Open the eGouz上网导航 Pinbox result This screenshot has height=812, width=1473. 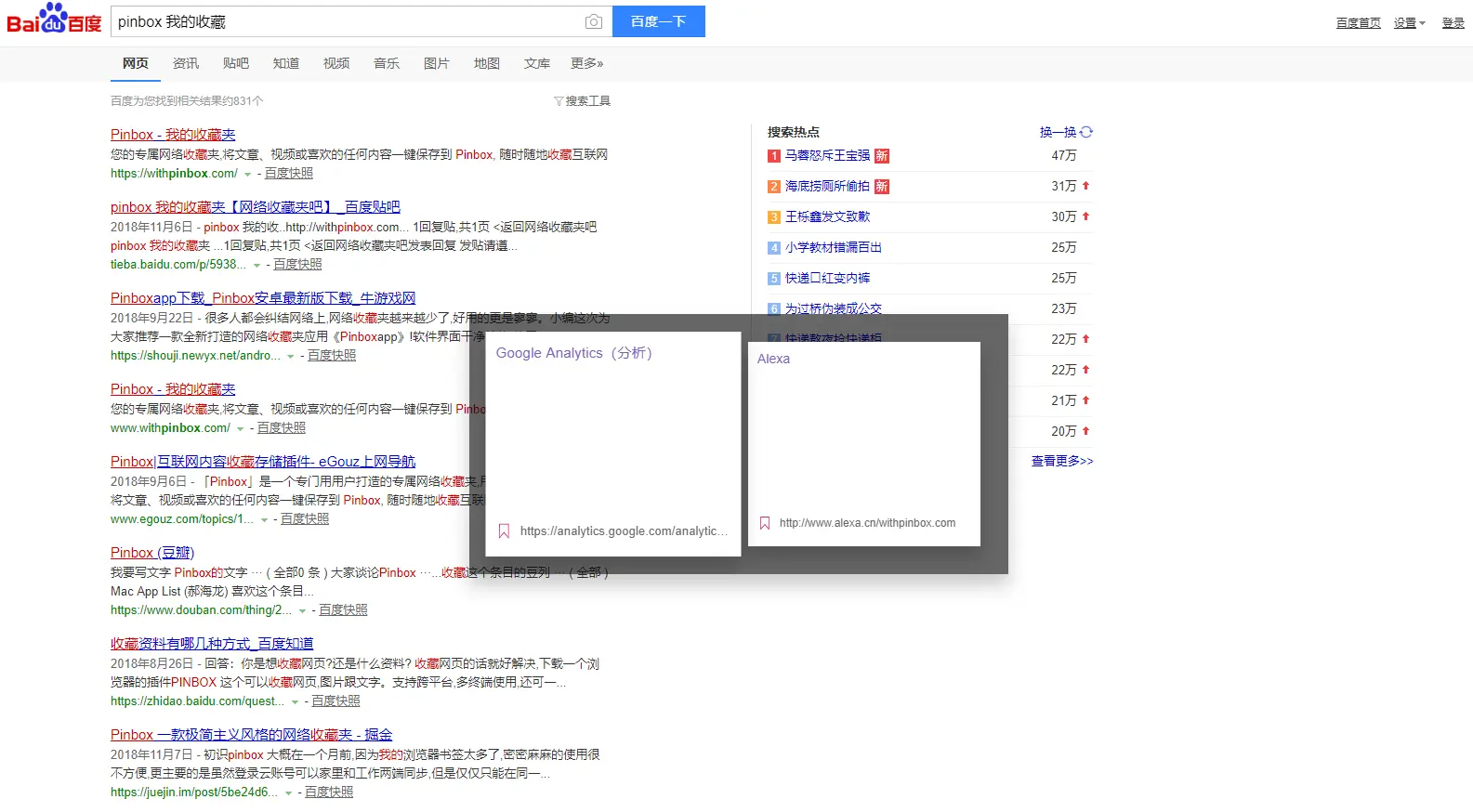[x=263, y=462]
